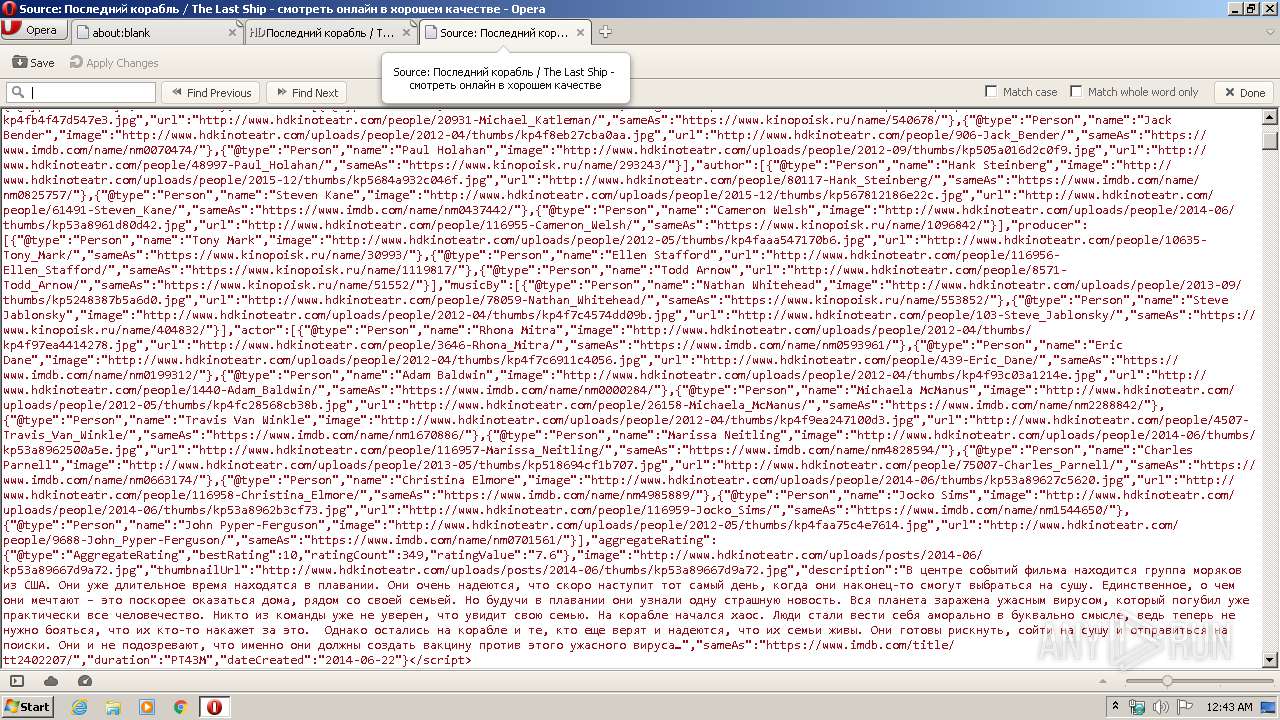Click the Apply Changes button
The width and height of the screenshot is (1280, 720).
tap(114, 62)
